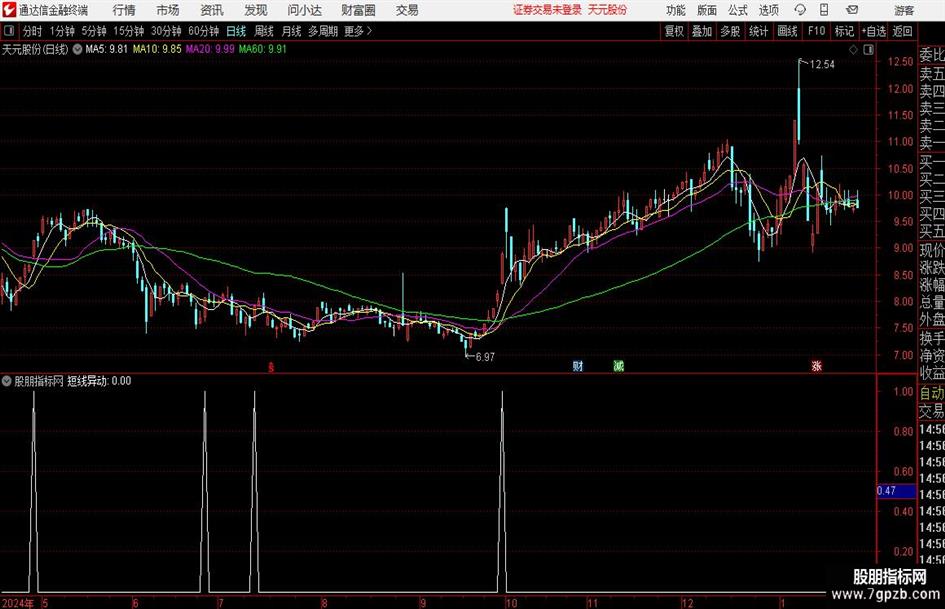
Task: Open F10 company info
Action: point(816,31)
